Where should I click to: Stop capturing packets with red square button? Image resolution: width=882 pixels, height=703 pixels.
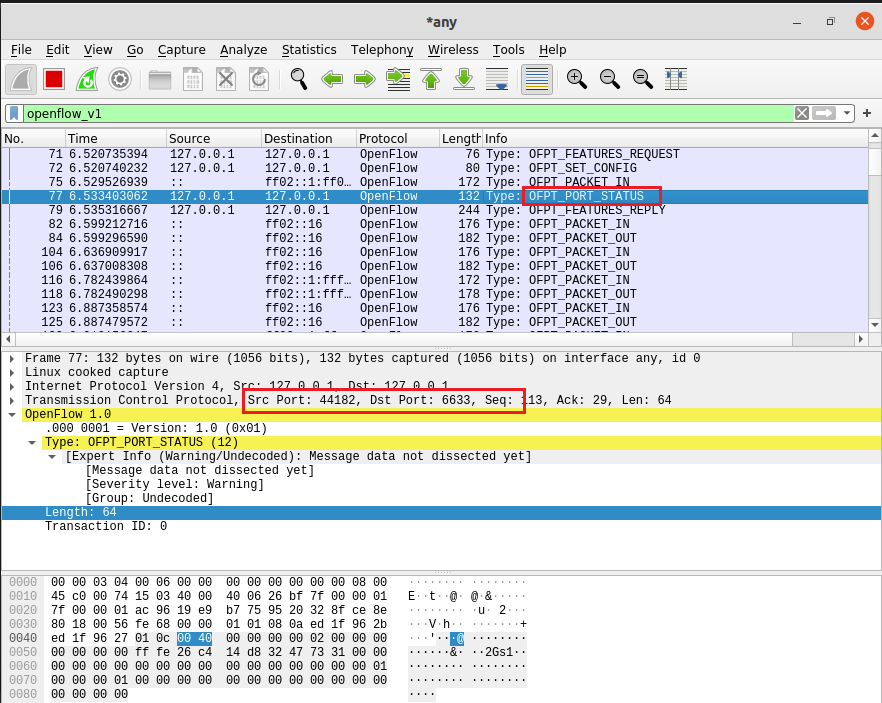tap(54, 79)
